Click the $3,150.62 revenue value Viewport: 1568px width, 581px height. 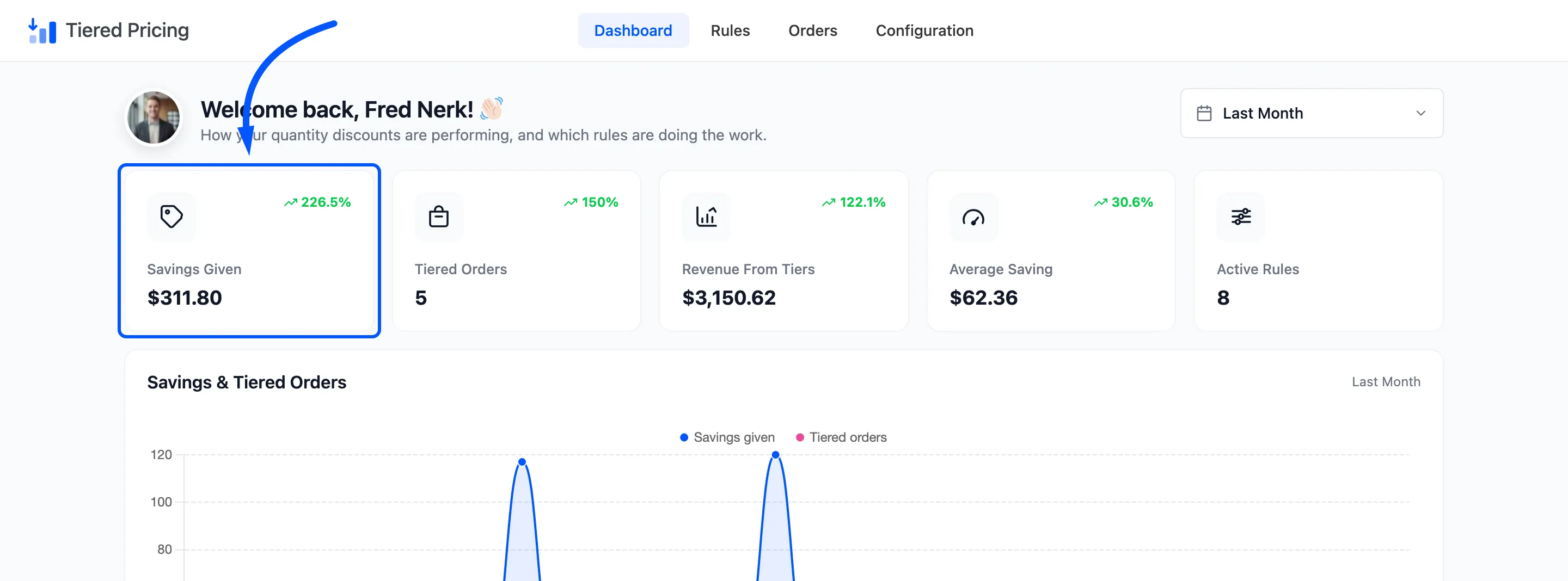728,298
